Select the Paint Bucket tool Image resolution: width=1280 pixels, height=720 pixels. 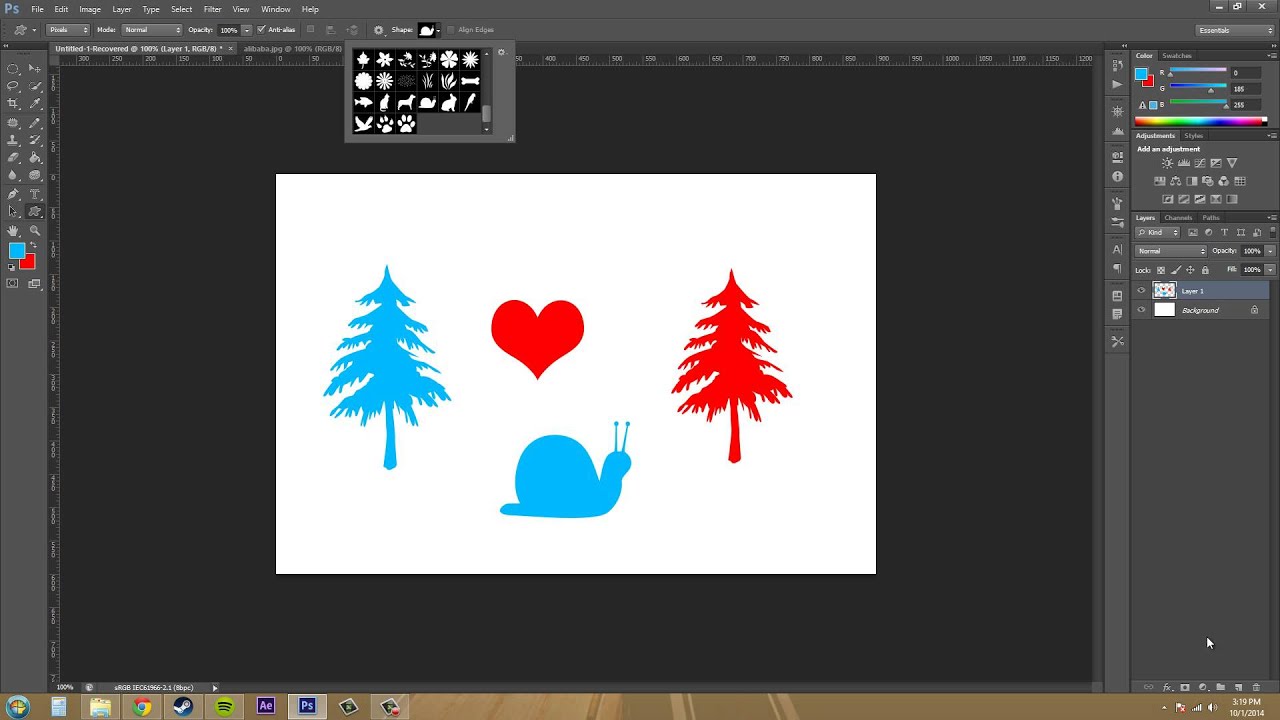[35, 157]
